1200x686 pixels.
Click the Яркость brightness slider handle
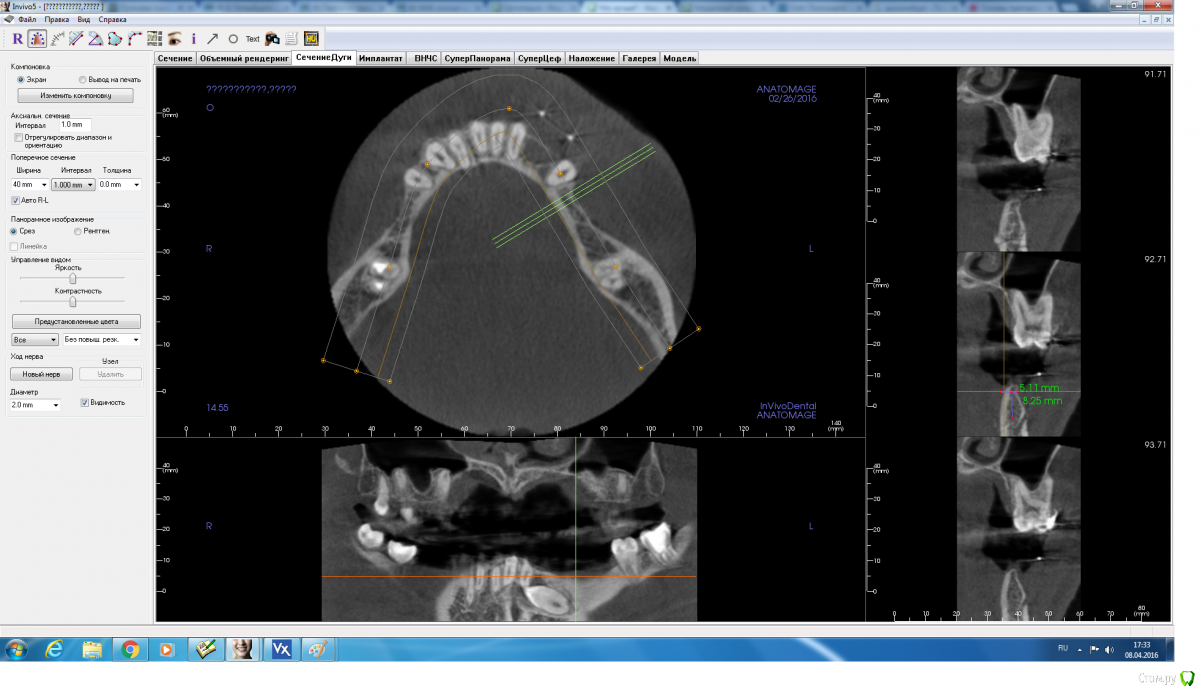(x=72, y=279)
